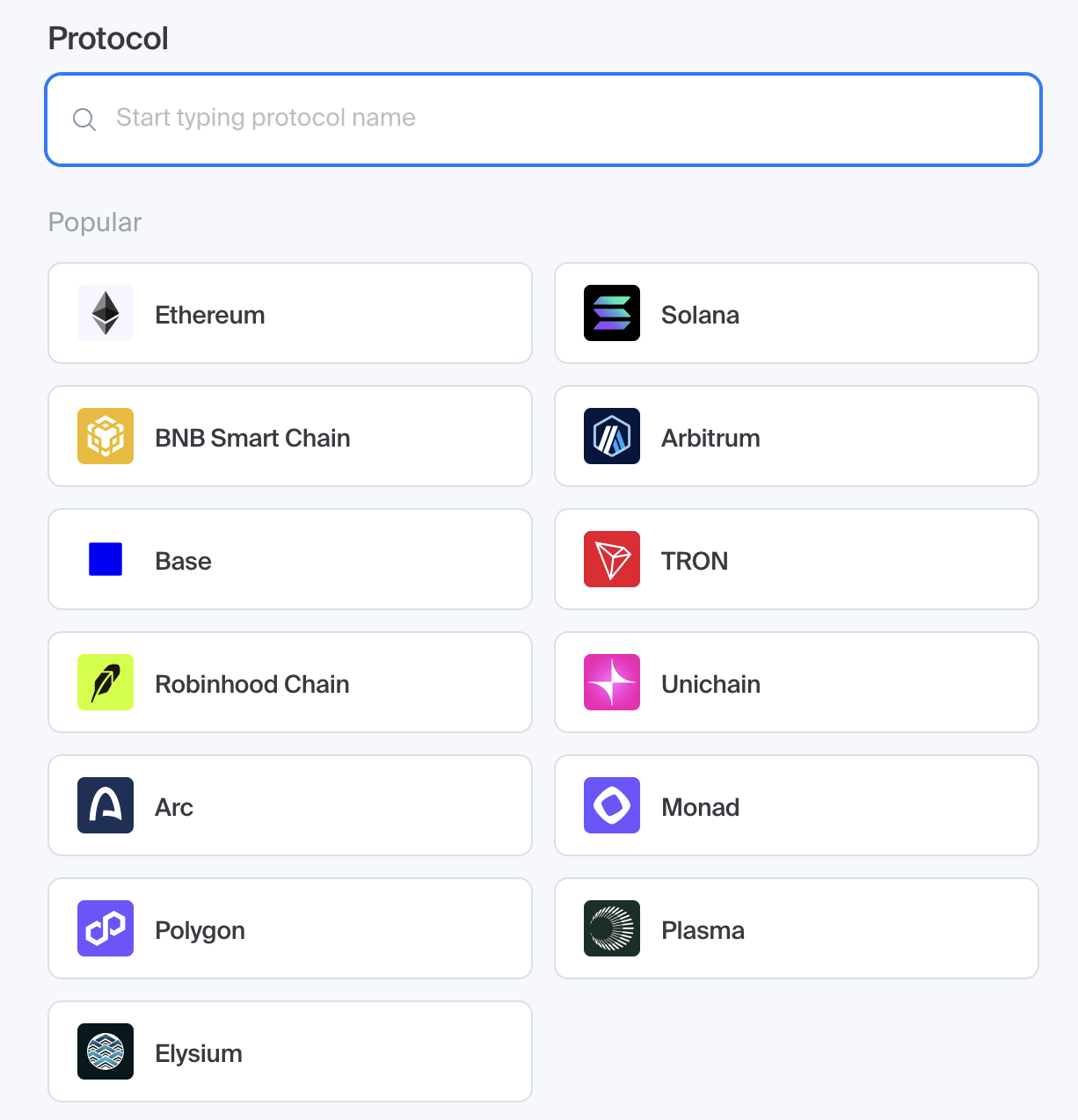Choose Polygon protocol label
1078x1120 pixels.
200,930
